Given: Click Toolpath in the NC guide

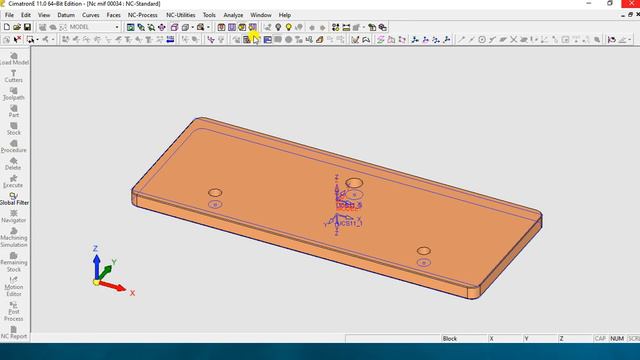Looking at the screenshot, I should (13, 94).
